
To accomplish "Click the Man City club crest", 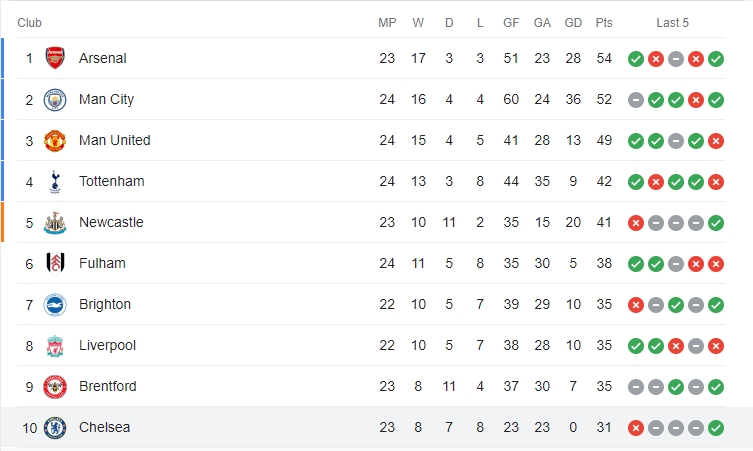I will pos(55,99).
